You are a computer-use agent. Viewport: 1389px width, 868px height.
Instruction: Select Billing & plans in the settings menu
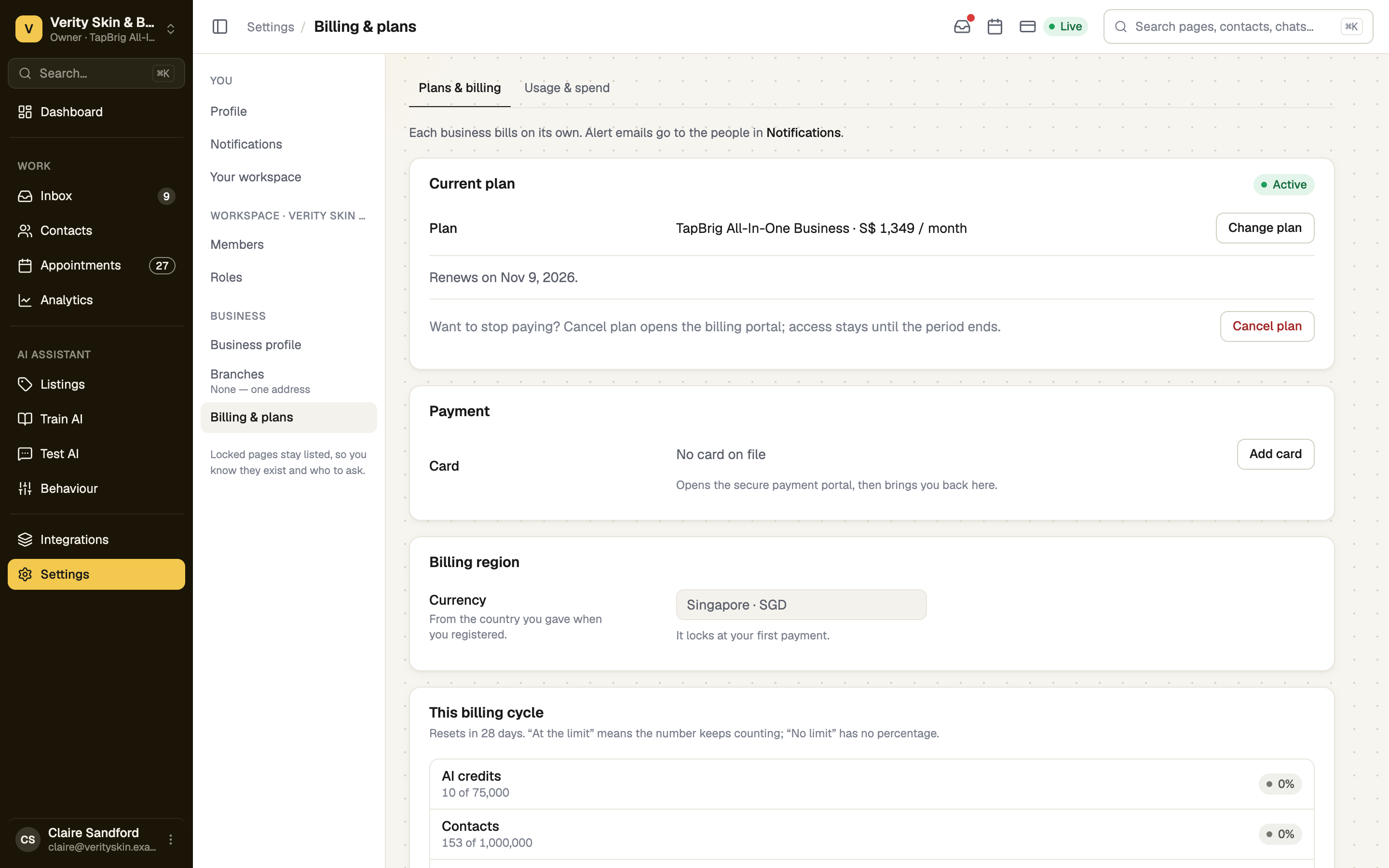click(x=289, y=417)
